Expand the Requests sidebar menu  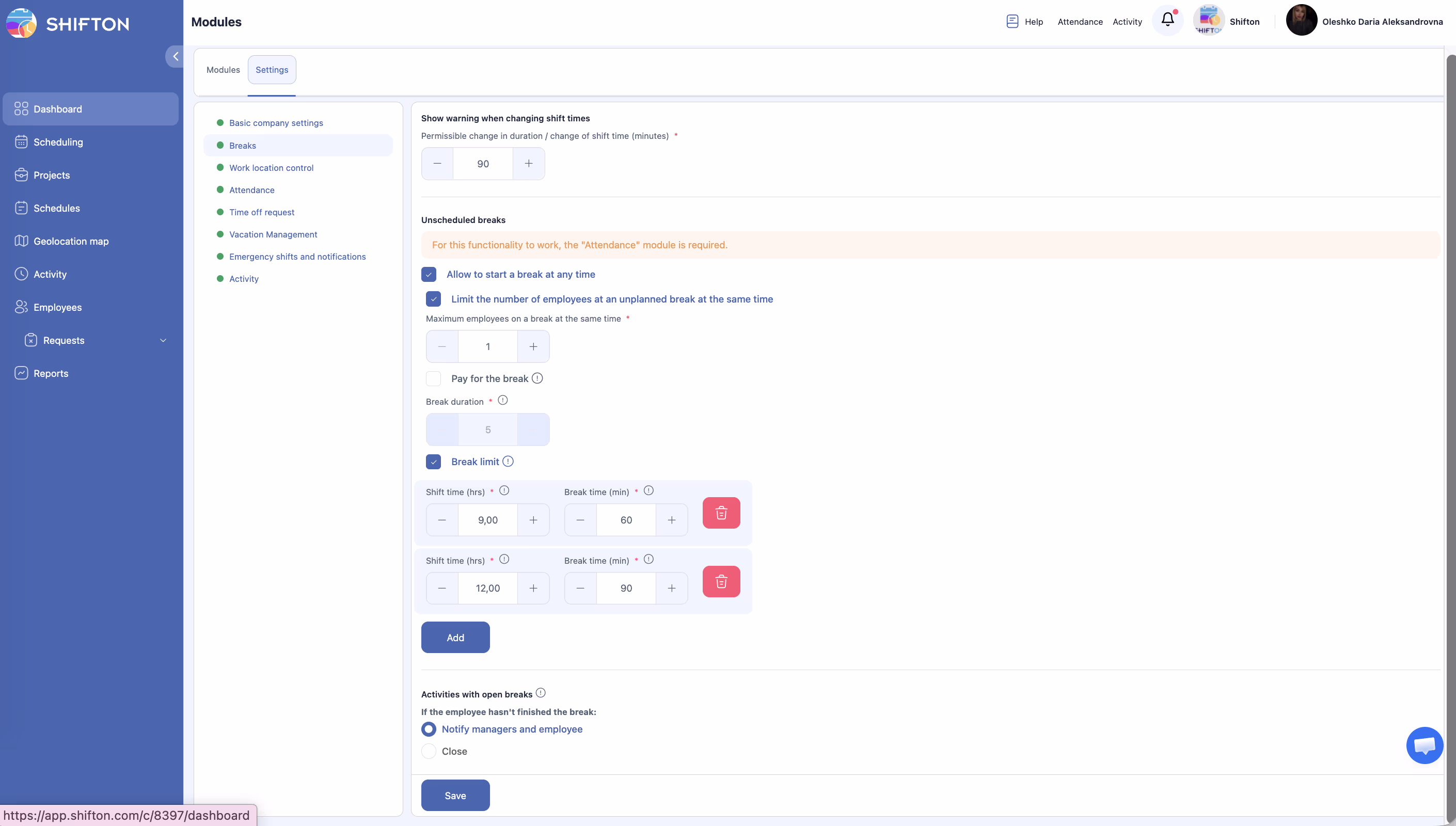coord(163,340)
